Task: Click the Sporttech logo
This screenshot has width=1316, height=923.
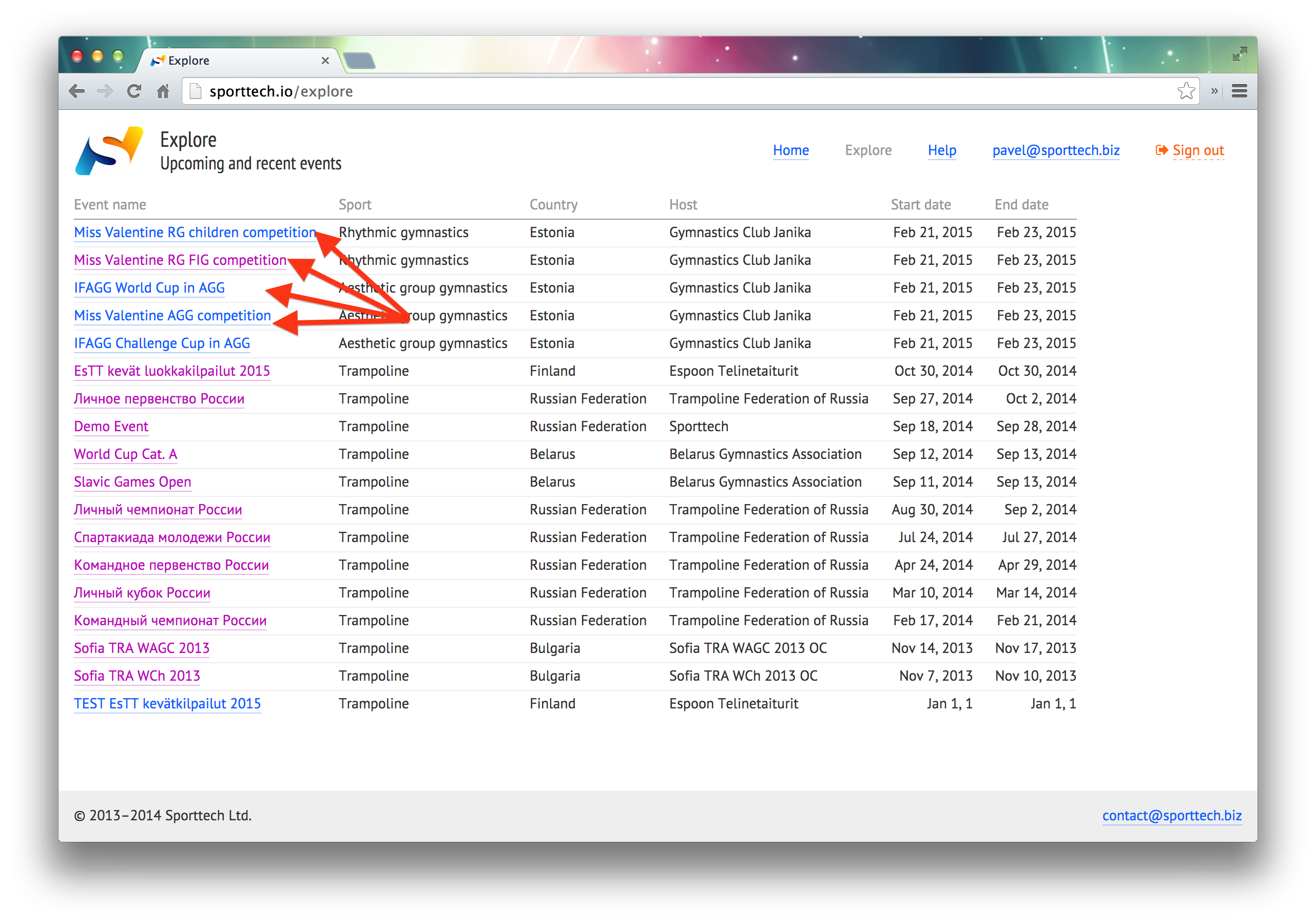Action: pyautogui.click(x=109, y=151)
